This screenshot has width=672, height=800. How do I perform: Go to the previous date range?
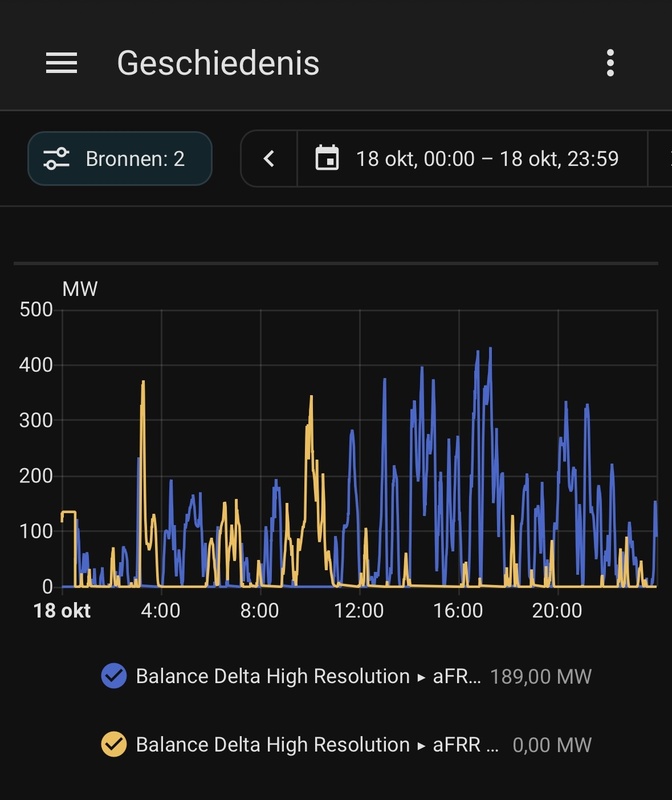269,159
